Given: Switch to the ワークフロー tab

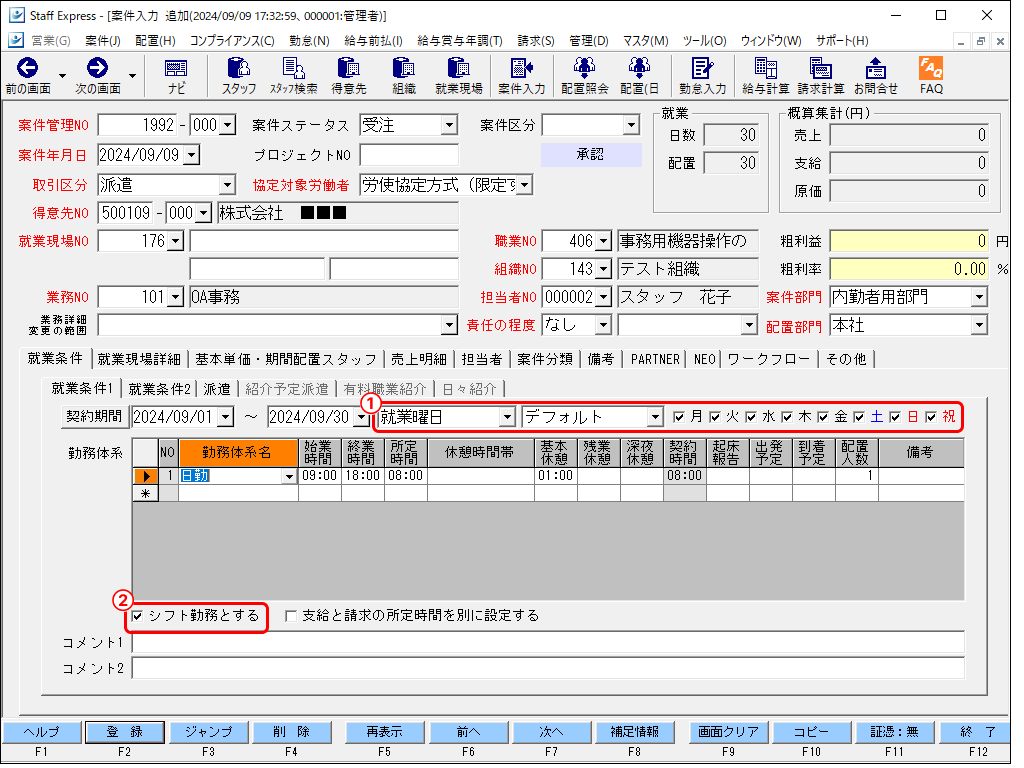Looking at the screenshot, I should (769, 359).
